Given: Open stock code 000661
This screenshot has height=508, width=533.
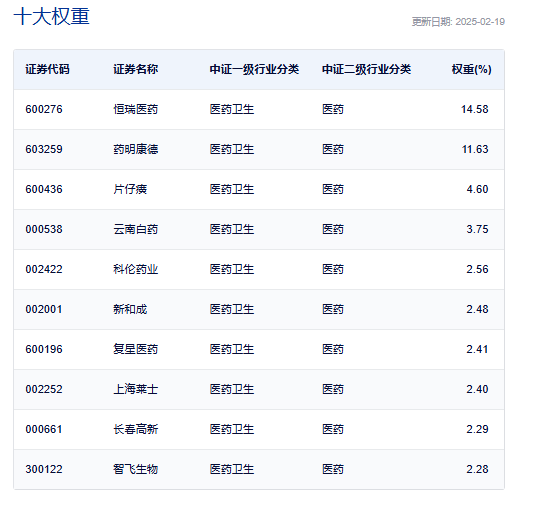Looking at the screenshot, I should click(x=44, y=429).
